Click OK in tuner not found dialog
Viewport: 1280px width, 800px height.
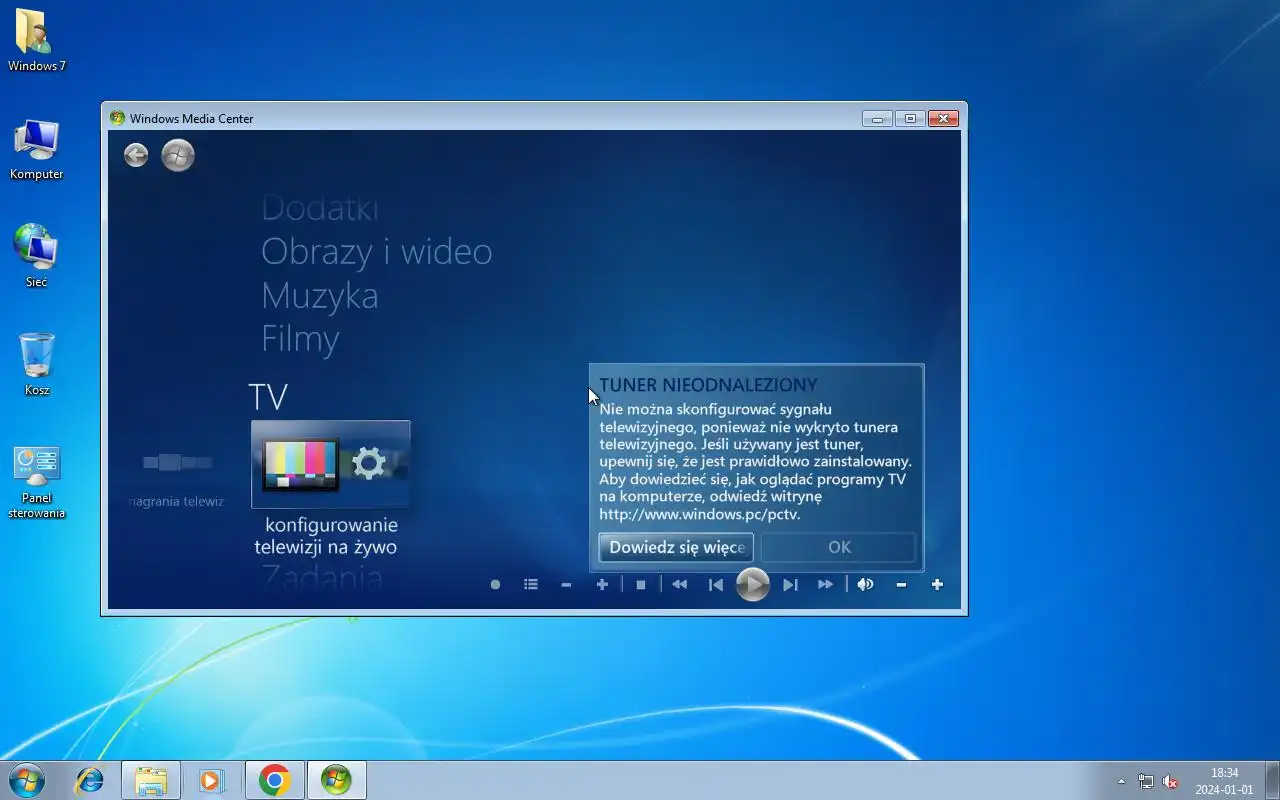click(x=839, y=547)
